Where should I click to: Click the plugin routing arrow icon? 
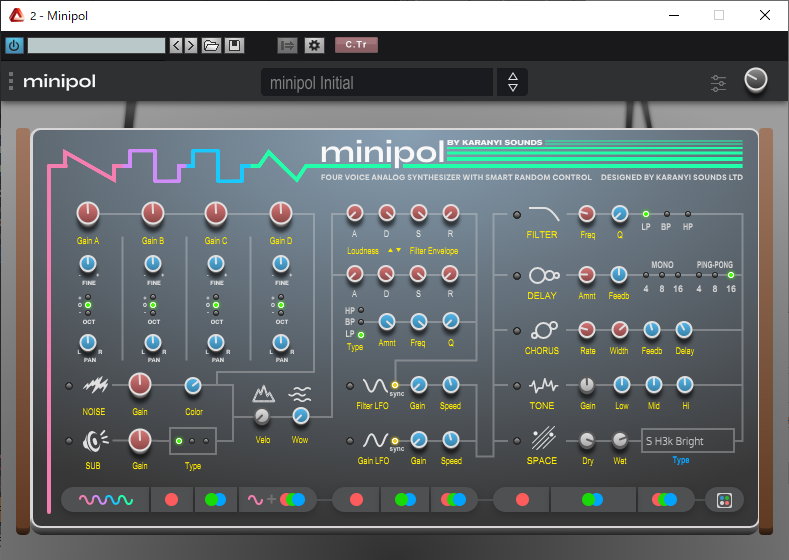click(x=287, y=45)
